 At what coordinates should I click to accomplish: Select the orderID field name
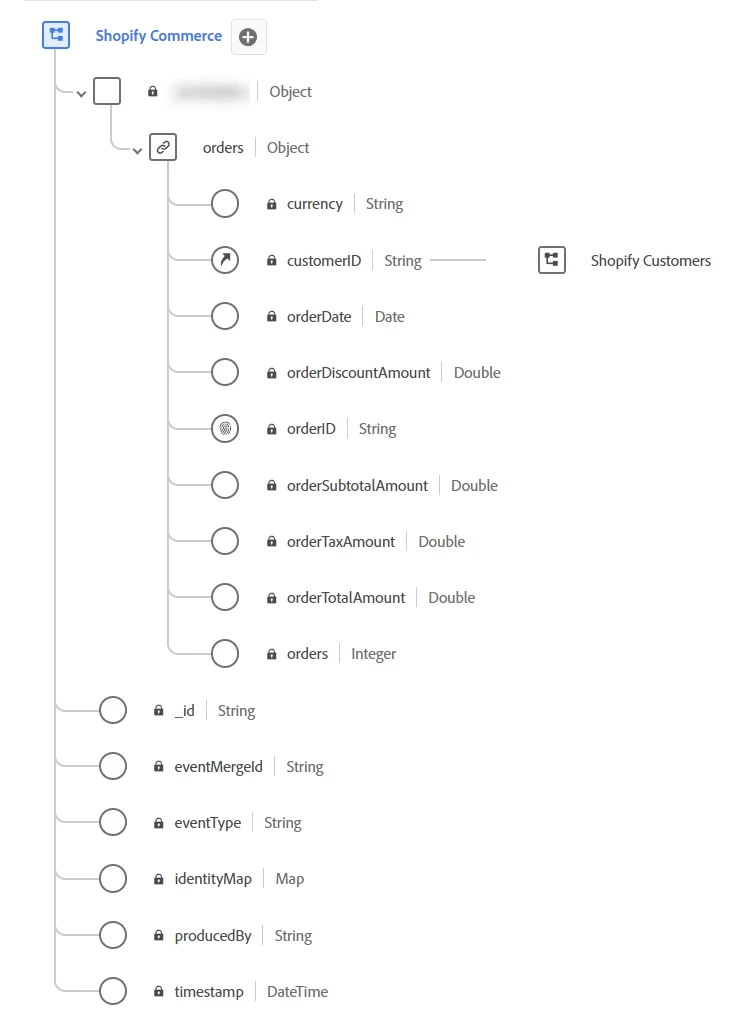coord(311,429)
